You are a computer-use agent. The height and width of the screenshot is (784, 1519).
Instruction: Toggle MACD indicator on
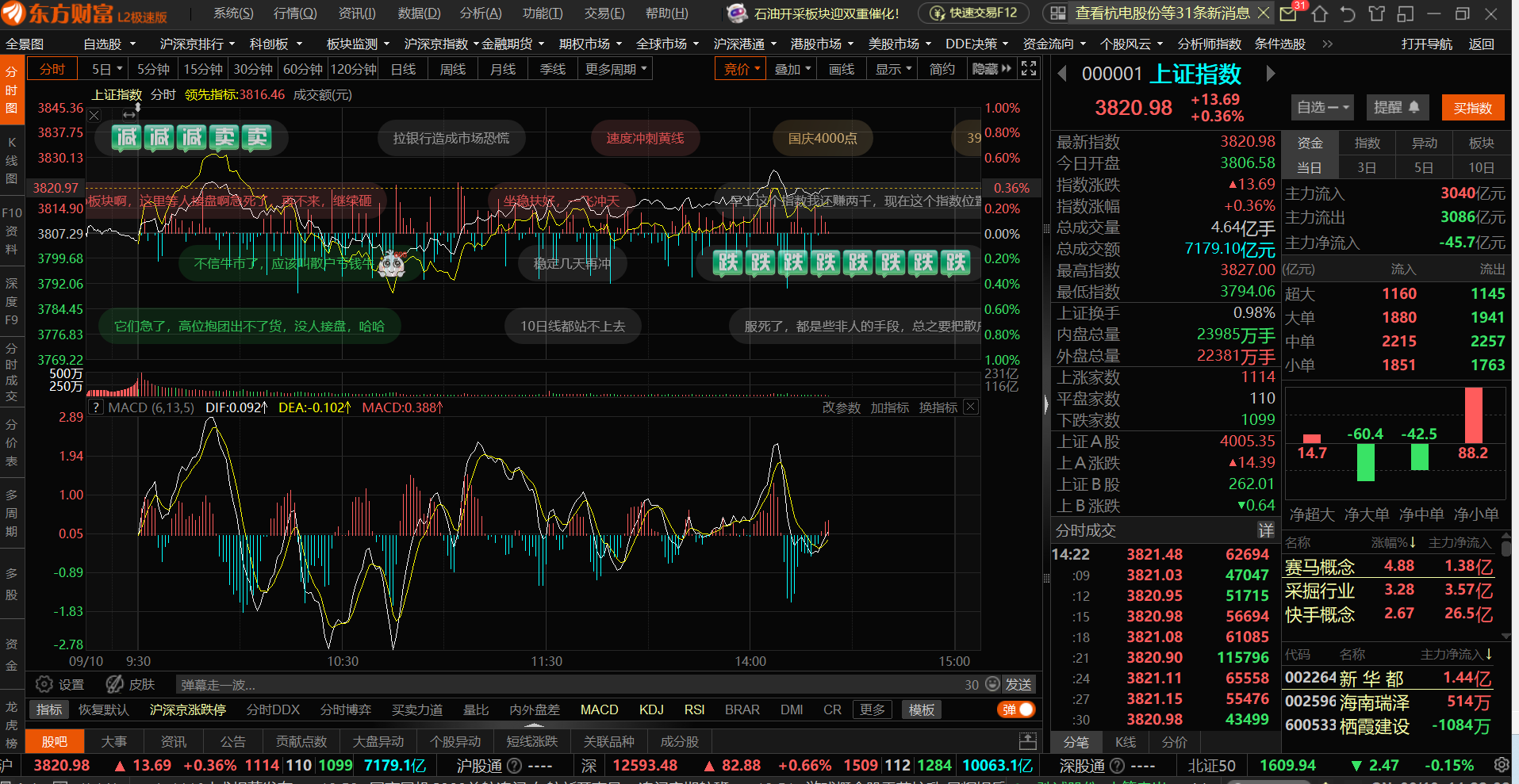point(599,709)
